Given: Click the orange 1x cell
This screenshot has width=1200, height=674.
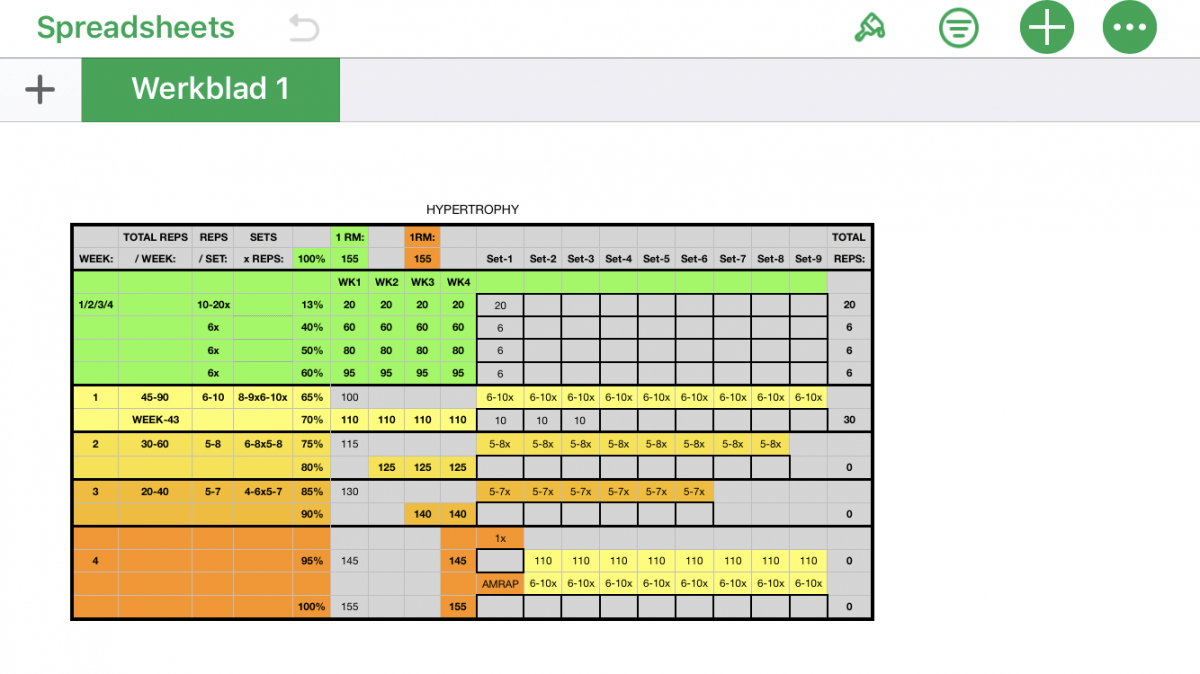Looking at the screenshot, I should click(500, 538).
